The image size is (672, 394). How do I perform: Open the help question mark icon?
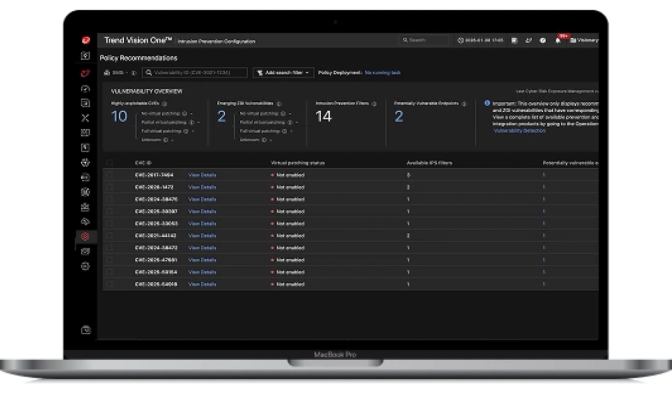pos(543,40)
